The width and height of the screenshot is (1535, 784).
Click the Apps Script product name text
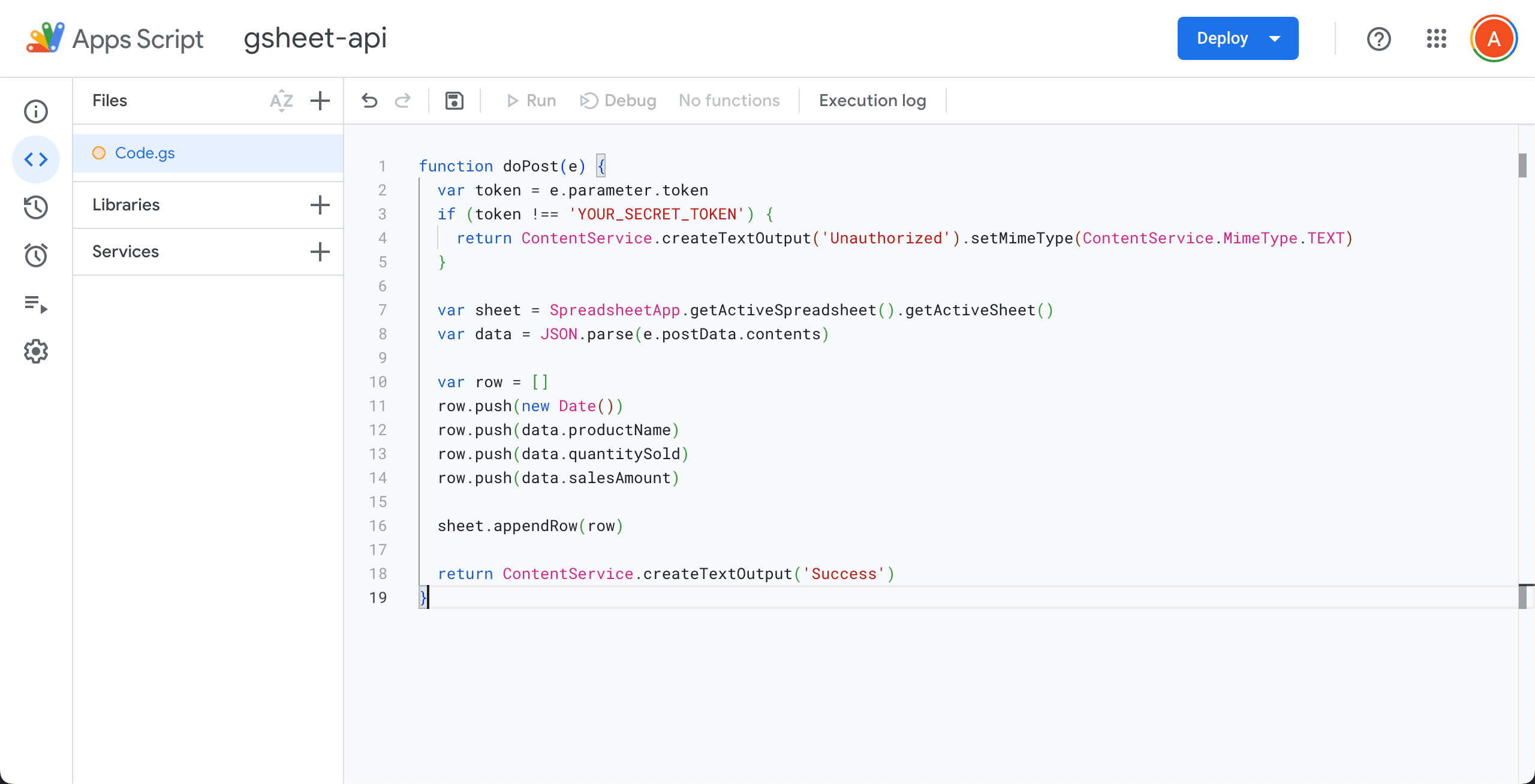[x=138, y=39]
